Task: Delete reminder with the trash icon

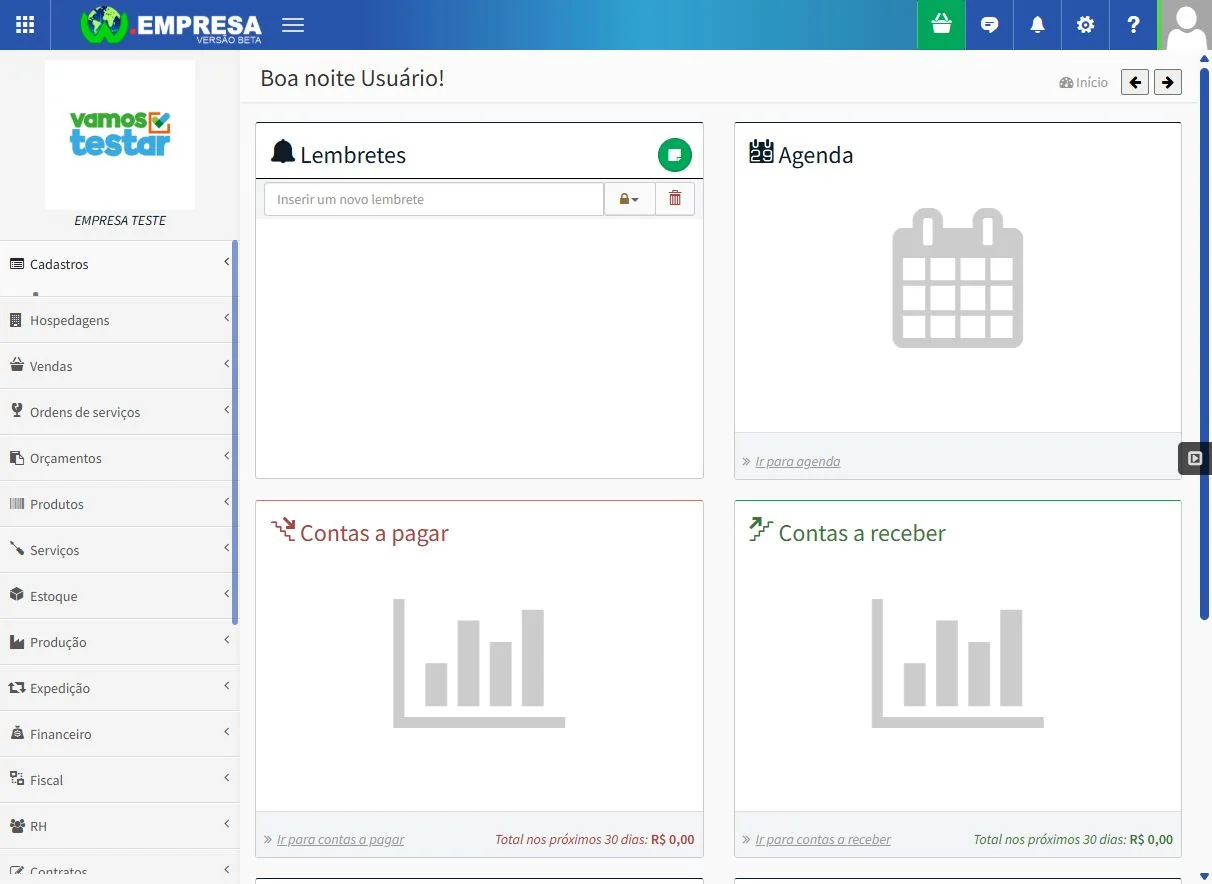Action: [675, 199]
